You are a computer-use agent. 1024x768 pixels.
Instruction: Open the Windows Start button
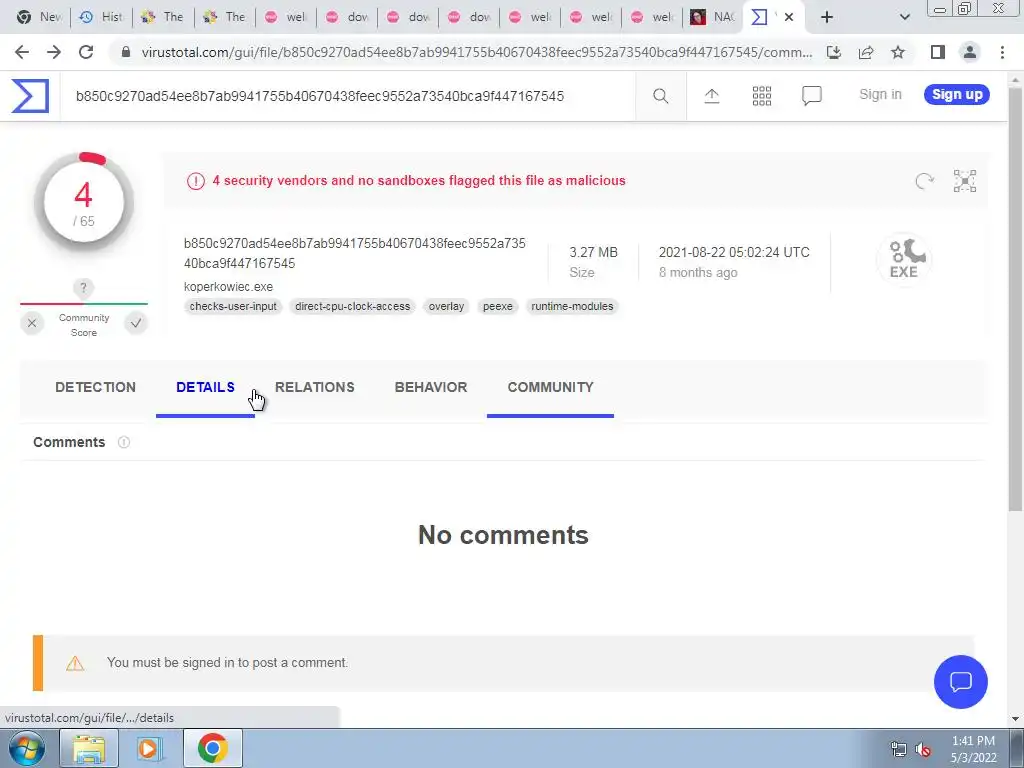[x=27, y=748]
